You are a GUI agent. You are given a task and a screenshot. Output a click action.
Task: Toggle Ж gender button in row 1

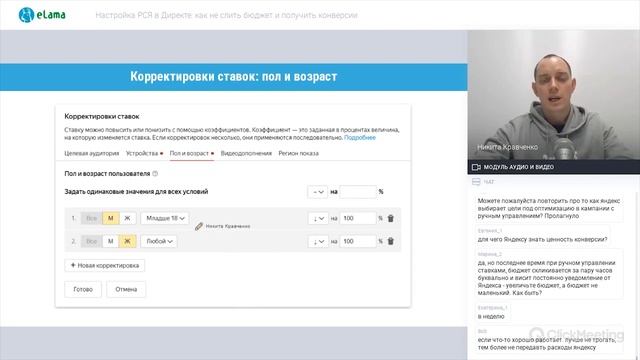click(x=127, y=218)
